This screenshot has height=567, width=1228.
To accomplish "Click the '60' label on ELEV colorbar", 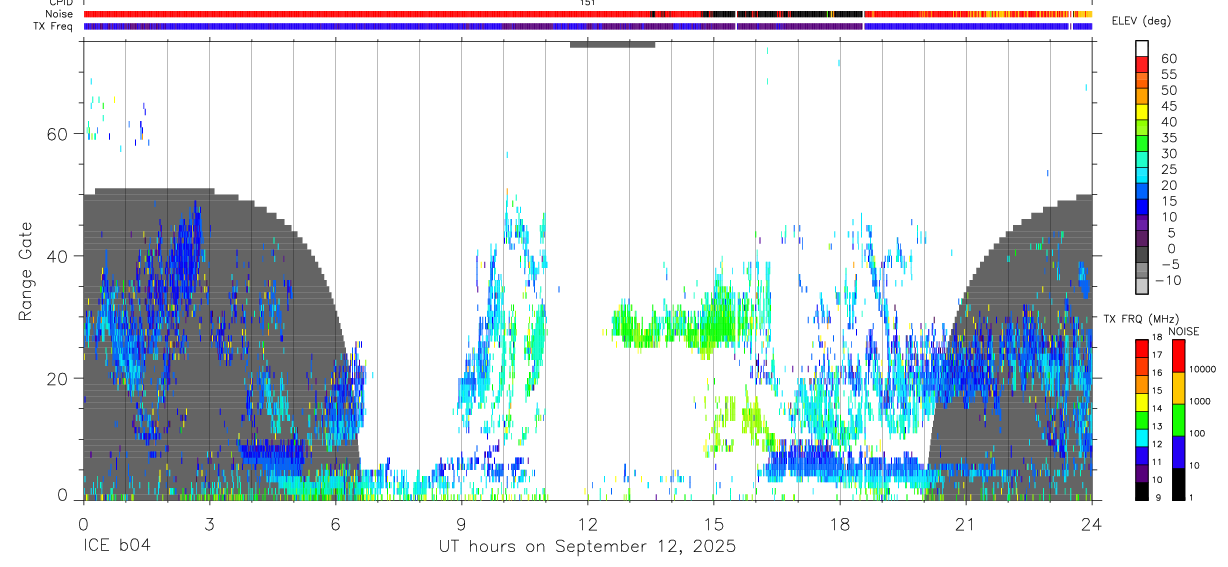I will pyautogui.click(x=1167, y=57).
